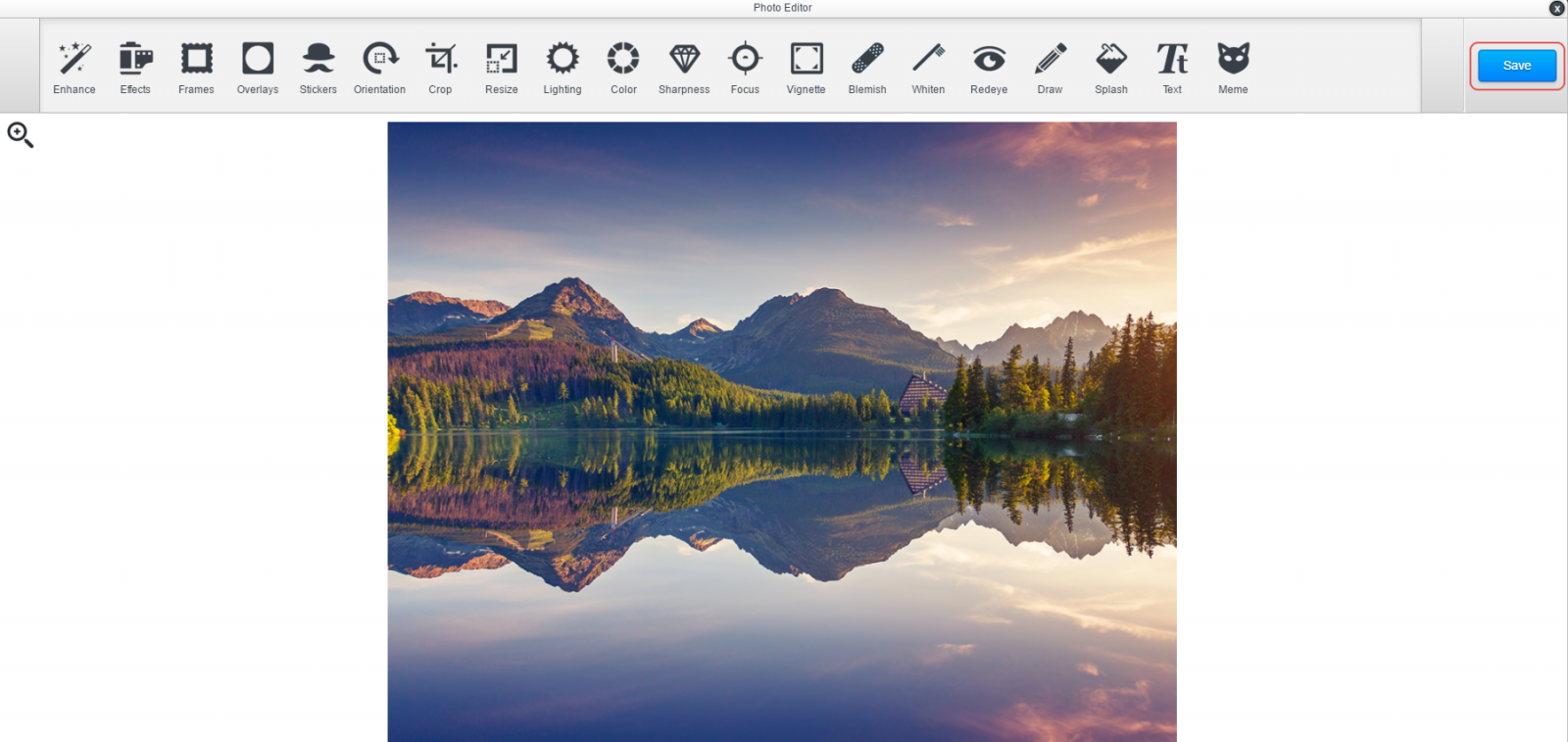Choose the Redeye correction tool
Viewport: 1568px width, 742px height.
[989, 67]
